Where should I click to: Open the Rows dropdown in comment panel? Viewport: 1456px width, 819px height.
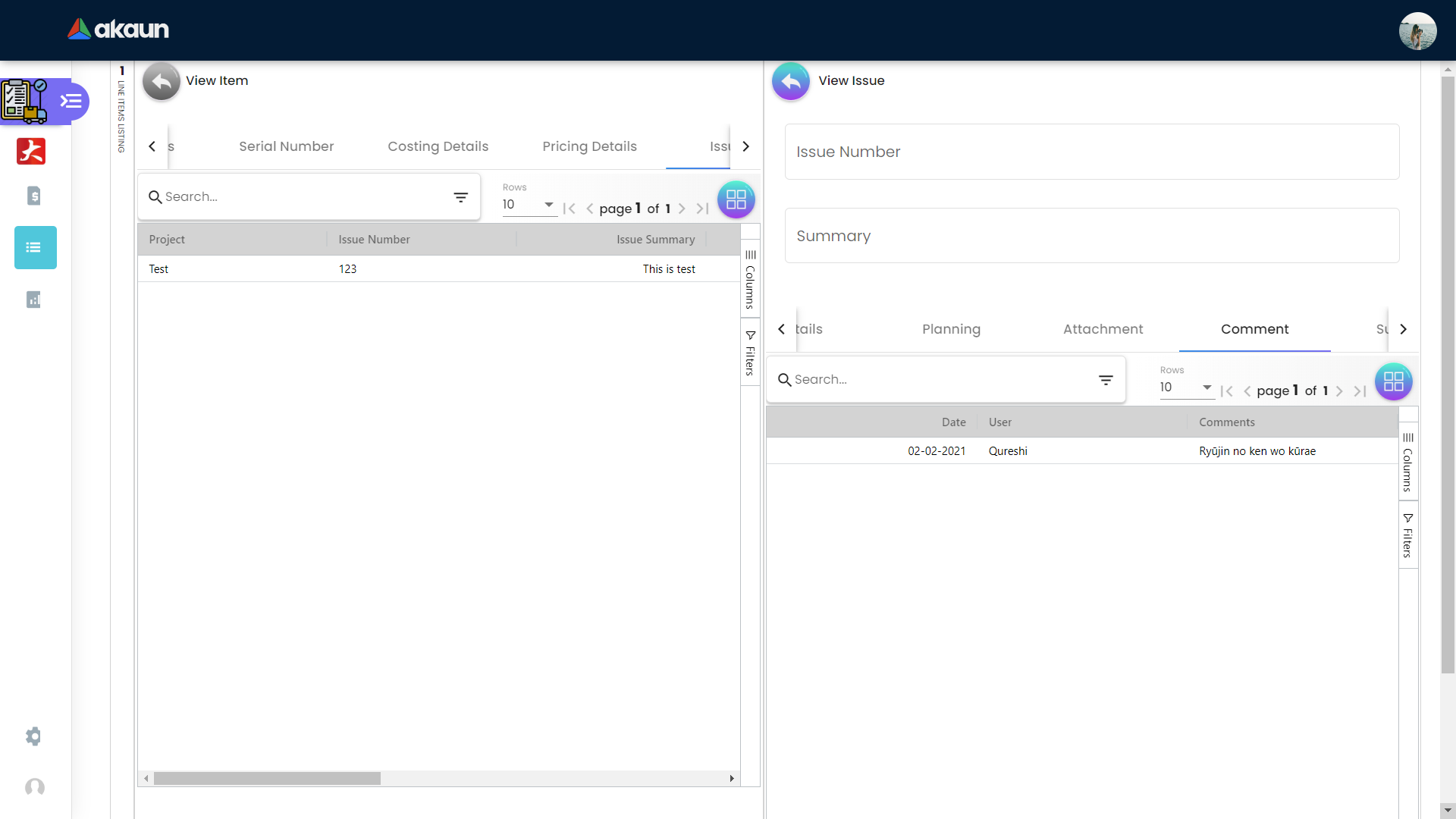click(1186, 388)
